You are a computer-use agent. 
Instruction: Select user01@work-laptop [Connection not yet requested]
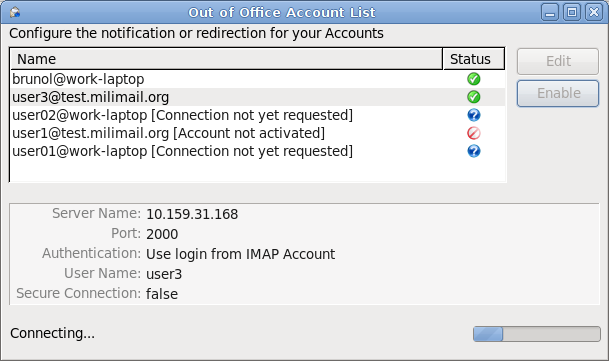[x=258, y=151]
